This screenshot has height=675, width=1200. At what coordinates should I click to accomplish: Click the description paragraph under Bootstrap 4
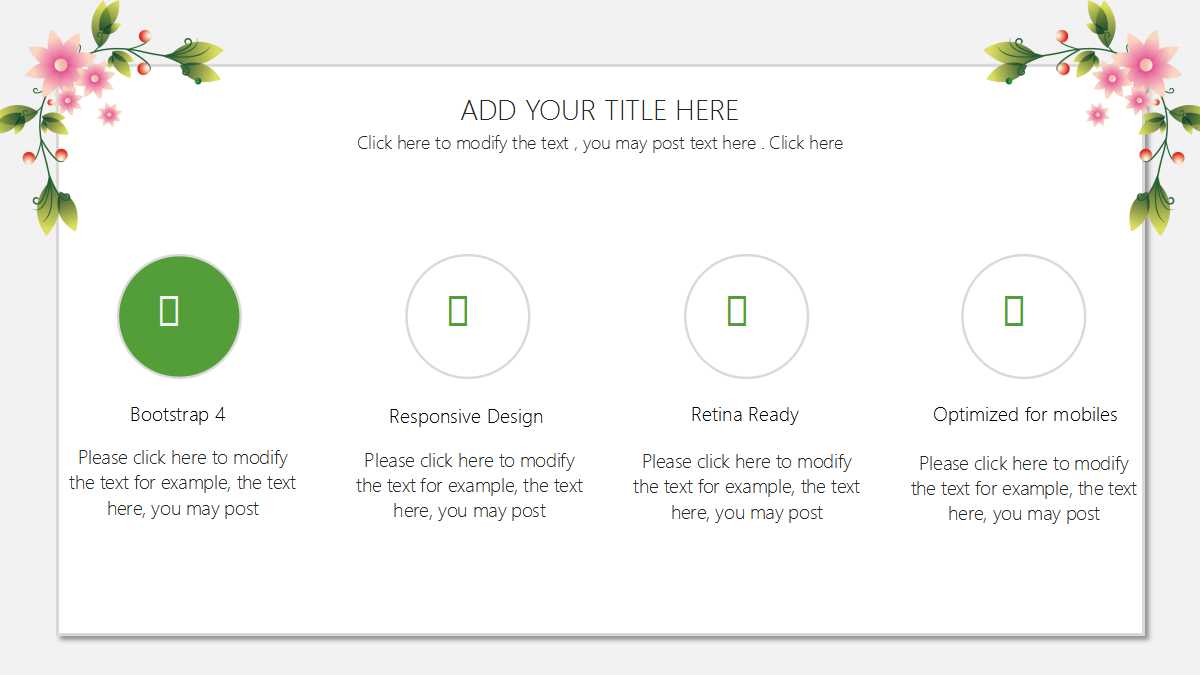(182, 483)
